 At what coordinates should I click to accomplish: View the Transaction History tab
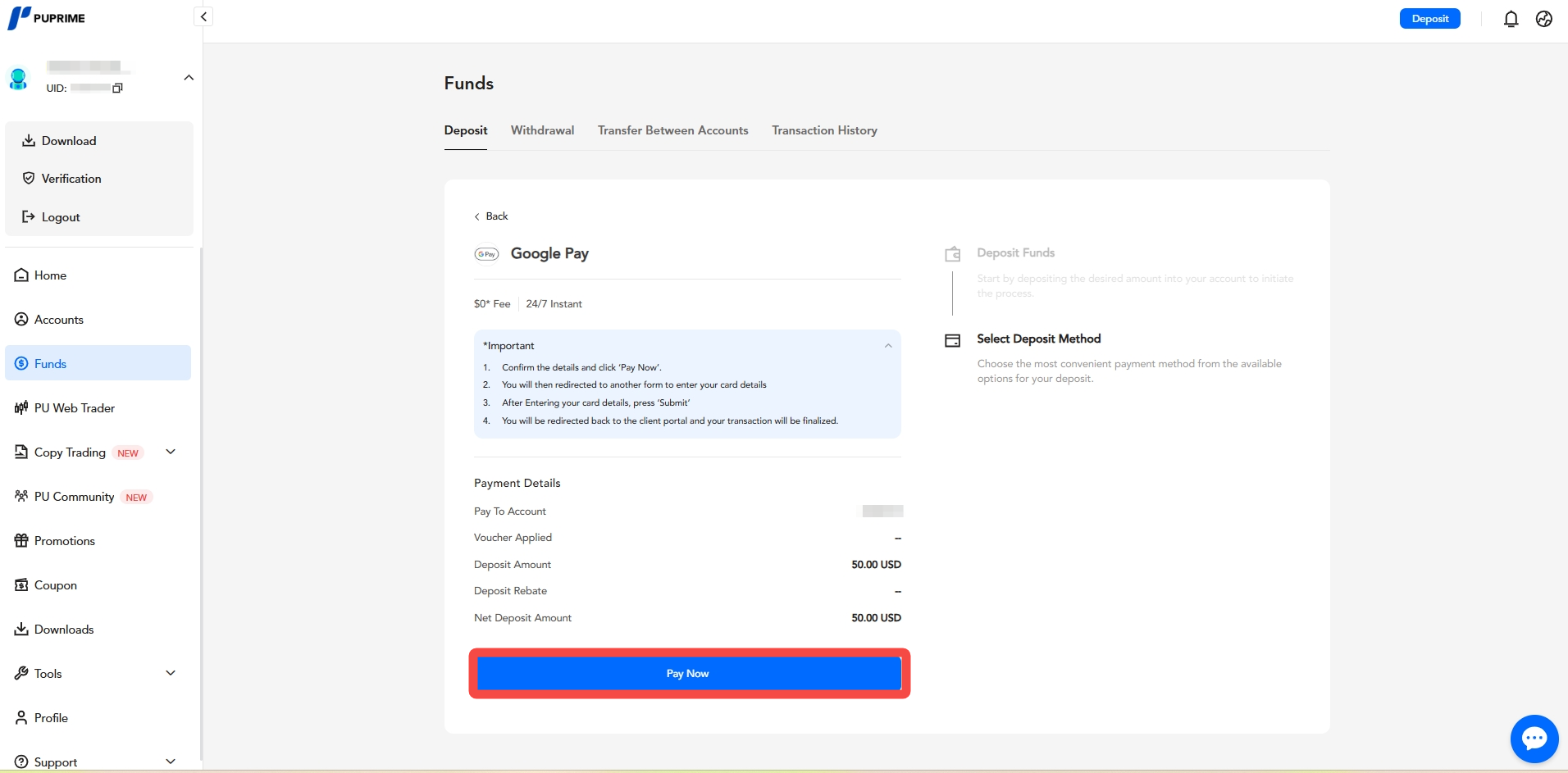point(824,130)
